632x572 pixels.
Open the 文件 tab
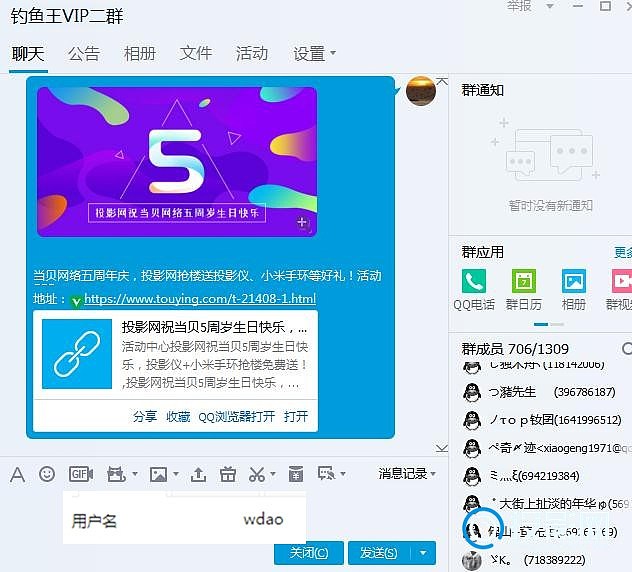195,54
